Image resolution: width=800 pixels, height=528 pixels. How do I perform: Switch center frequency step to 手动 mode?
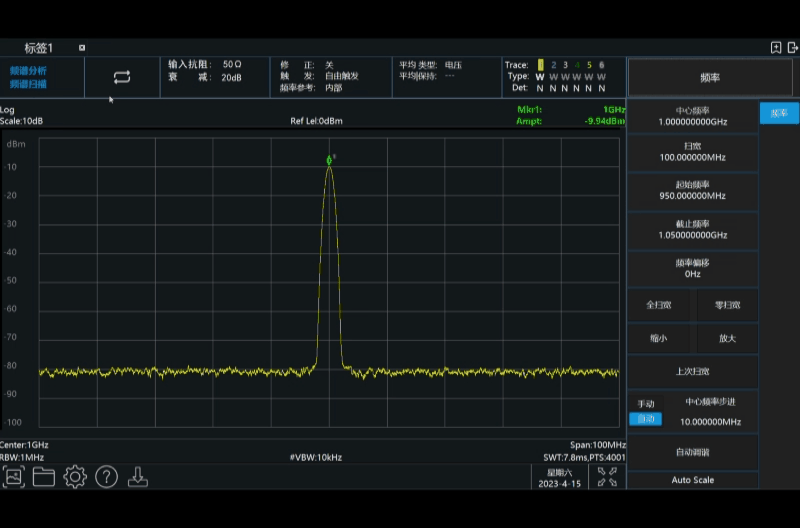click(646, 403)
